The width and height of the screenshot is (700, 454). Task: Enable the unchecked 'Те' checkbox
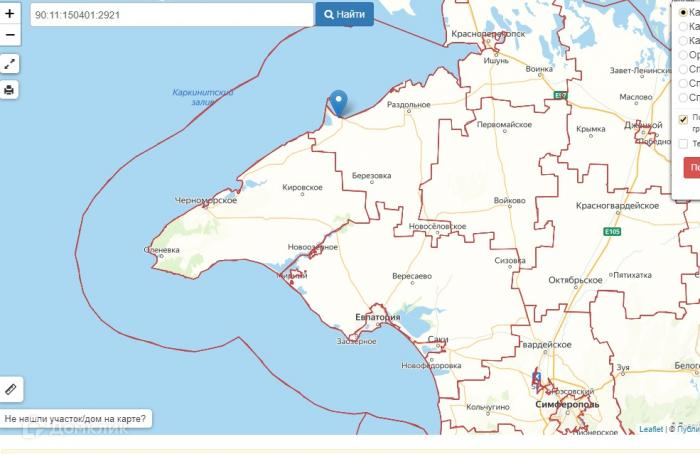pos(683,143)
